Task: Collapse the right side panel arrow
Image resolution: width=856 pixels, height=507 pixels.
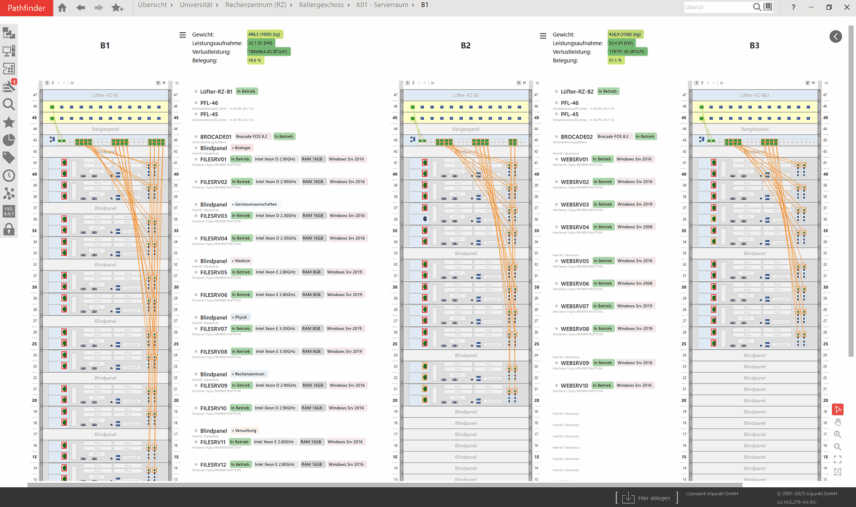Action: click(836, 36)
